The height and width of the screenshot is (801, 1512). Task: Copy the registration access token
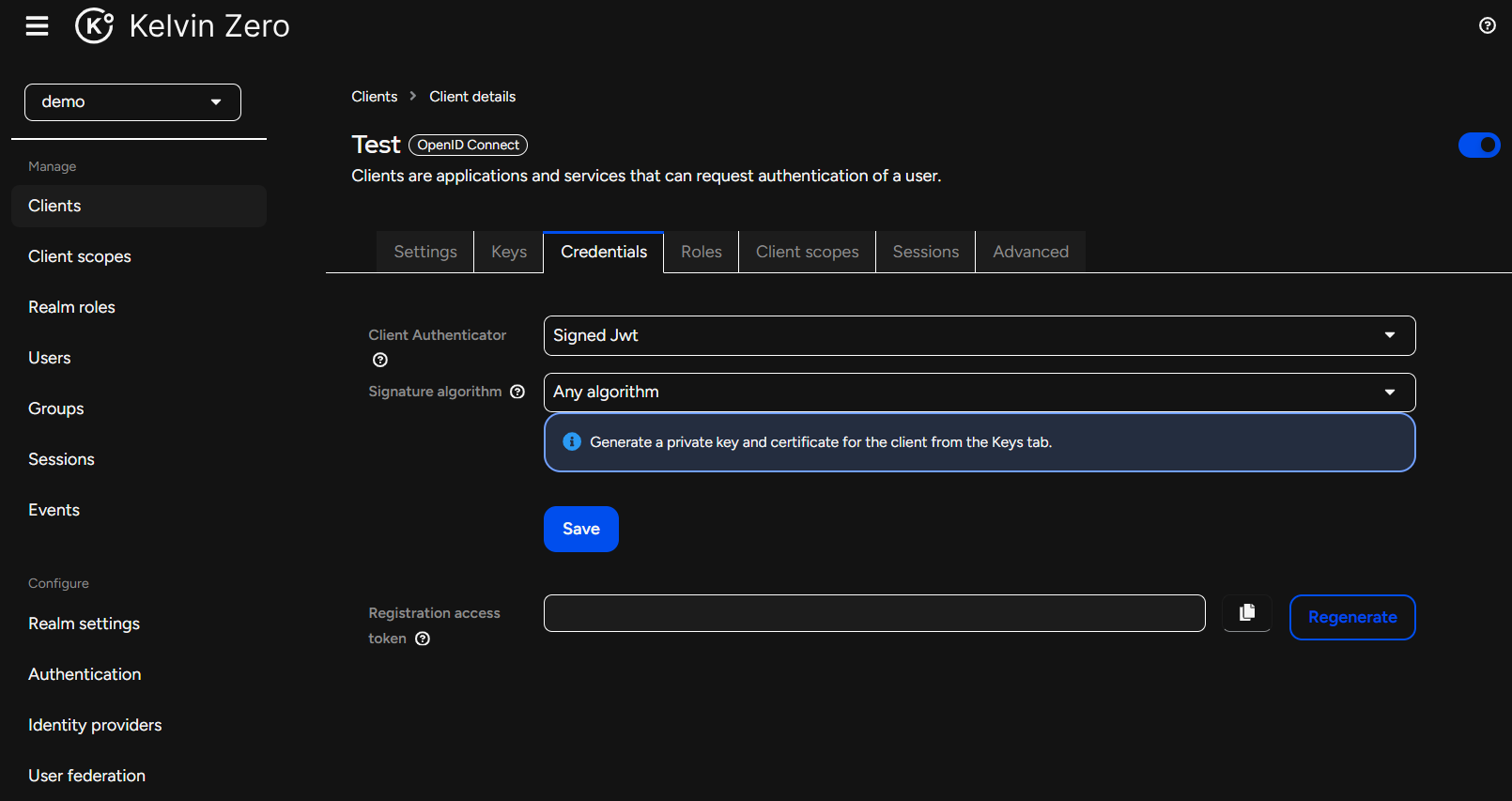(1246, 613)
